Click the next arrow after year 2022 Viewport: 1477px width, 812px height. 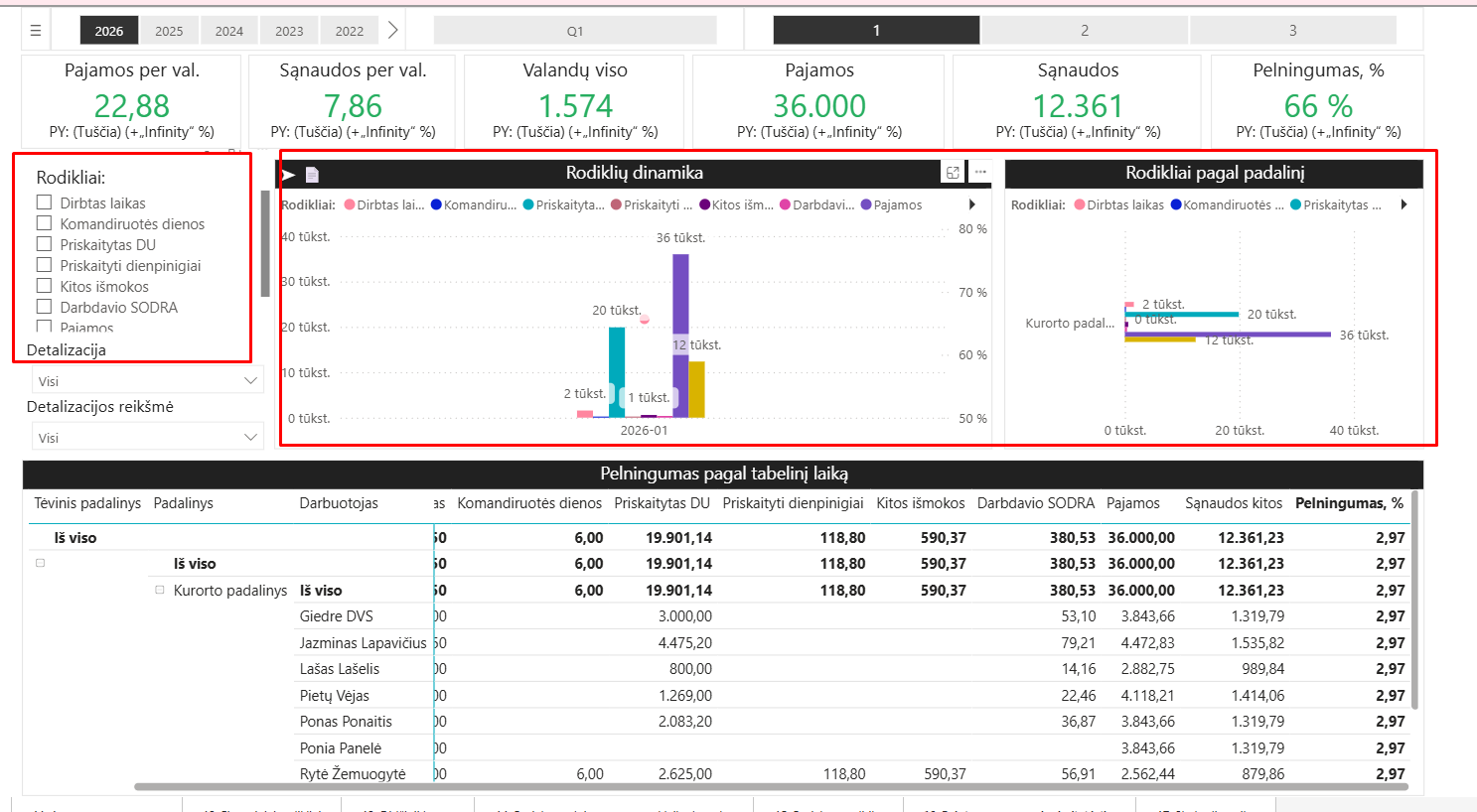click(x=392, y=31)
